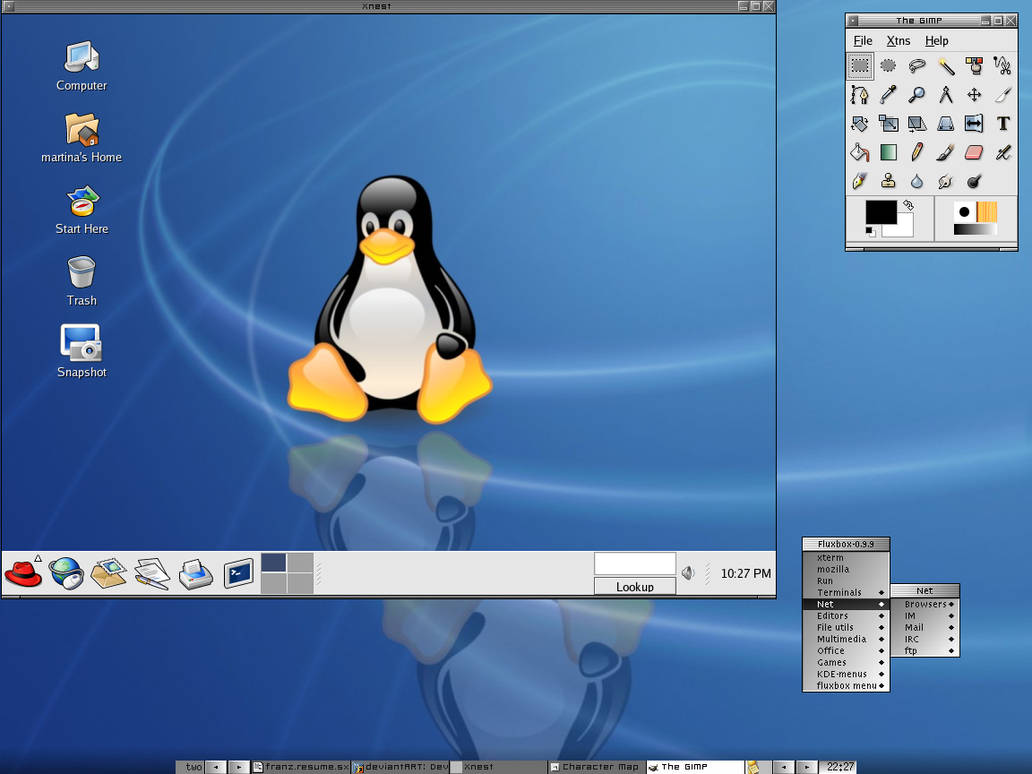The width and height of the screenshot is (1032, 774).
Task: Expand the Office submenu
Action: coord(846,651)
